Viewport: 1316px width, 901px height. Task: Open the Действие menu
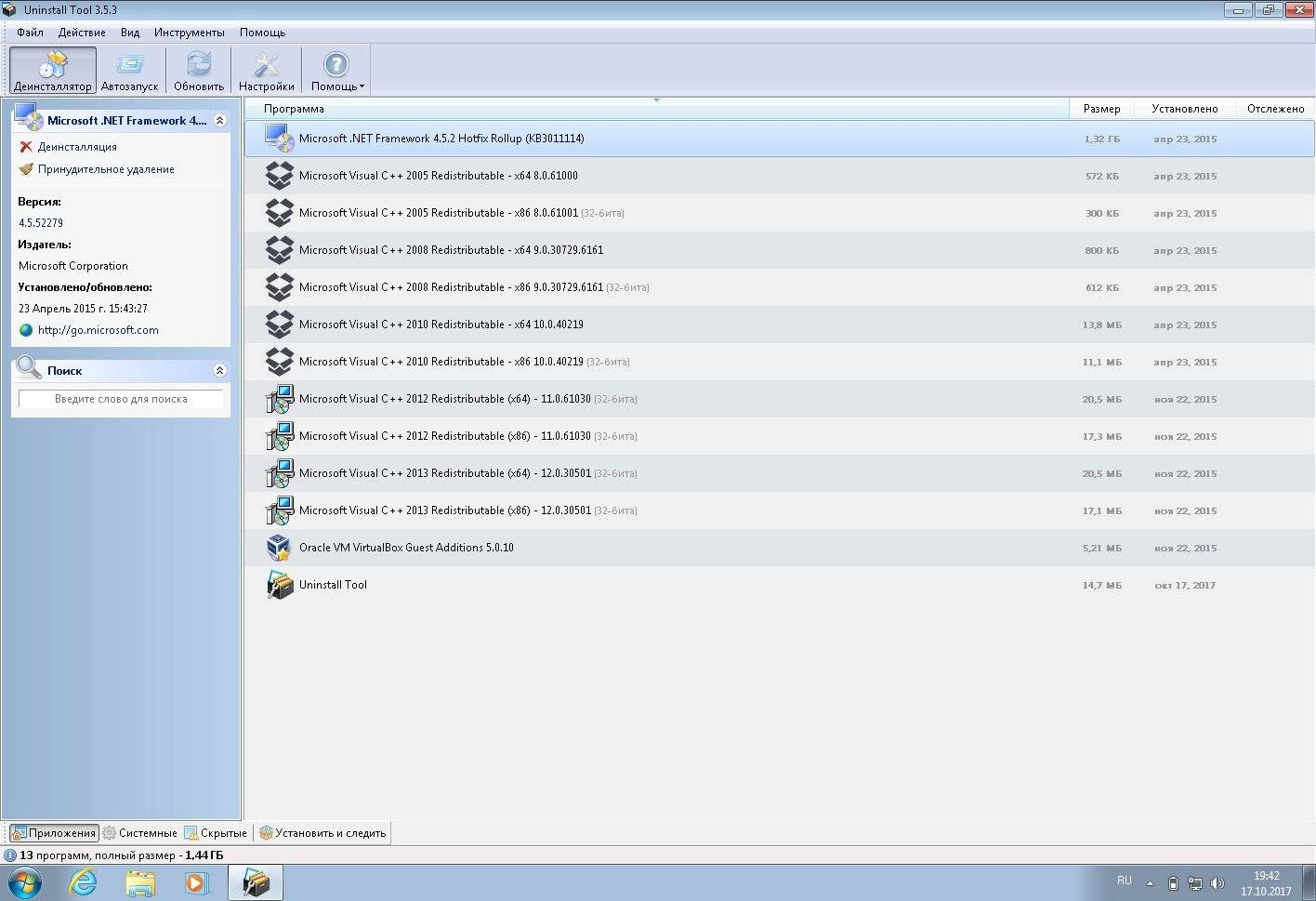(82, 33)
